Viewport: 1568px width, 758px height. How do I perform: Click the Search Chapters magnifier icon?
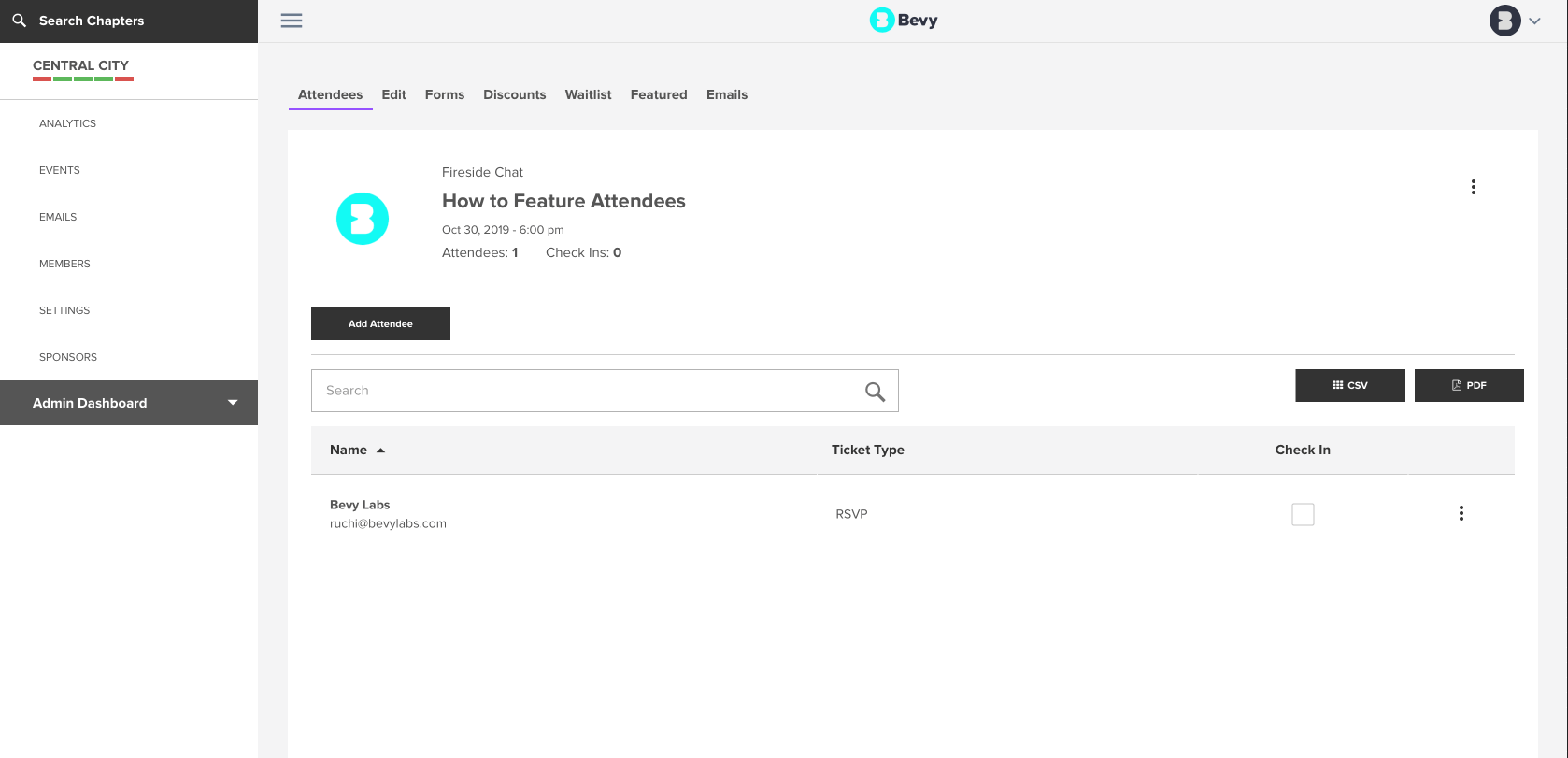pyautogui.click(x=19, y=21)
